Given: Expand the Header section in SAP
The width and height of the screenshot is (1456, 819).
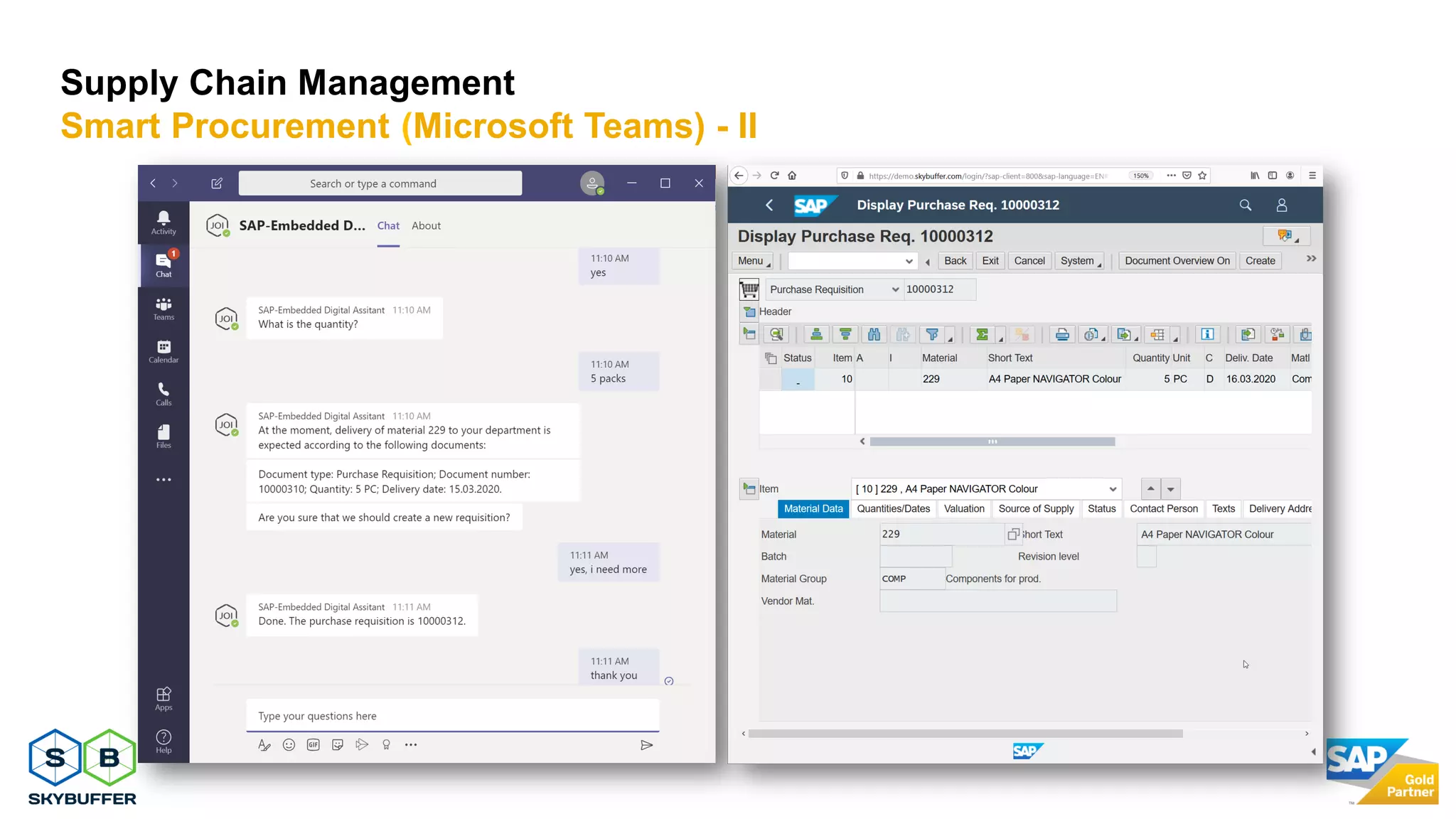Looking at the screenshot, I should (x=749, y=311).
